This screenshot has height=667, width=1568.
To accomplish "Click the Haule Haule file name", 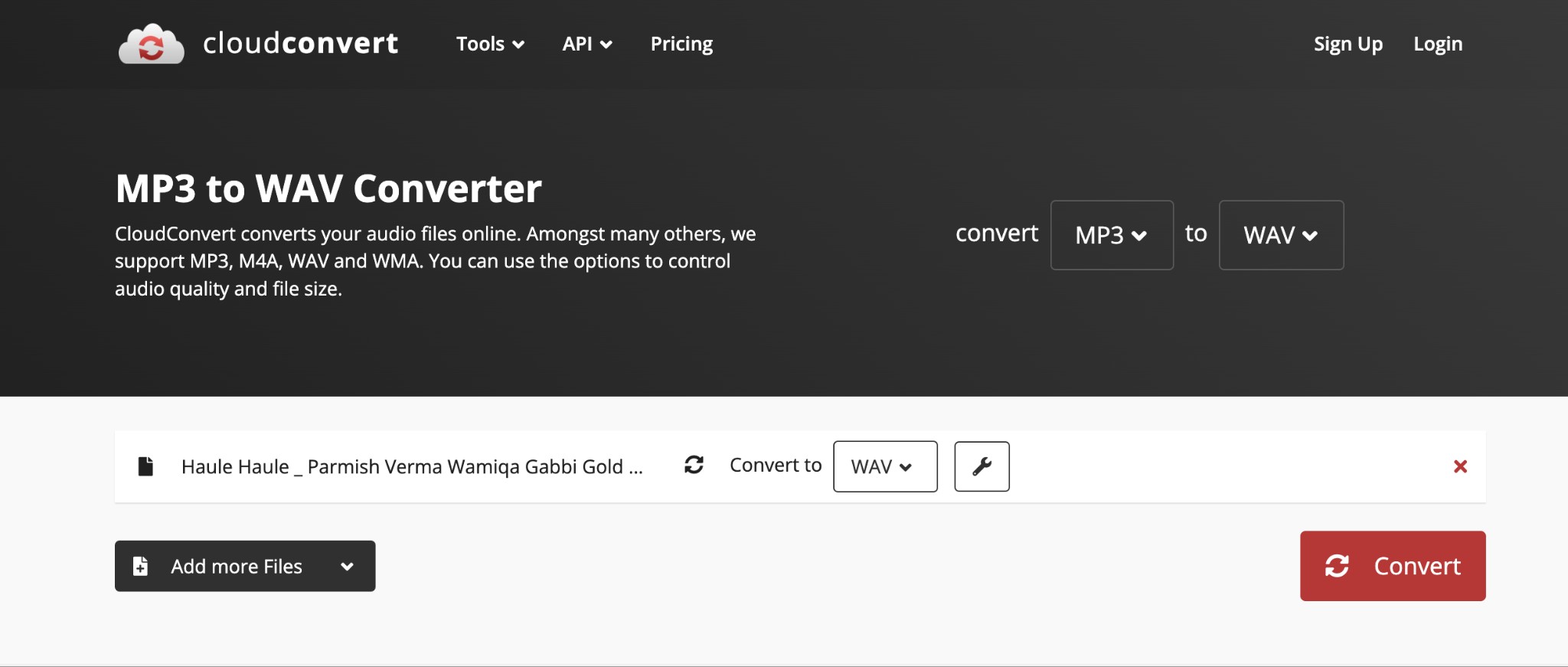I will pyautogui.click(x=412, y=466).
